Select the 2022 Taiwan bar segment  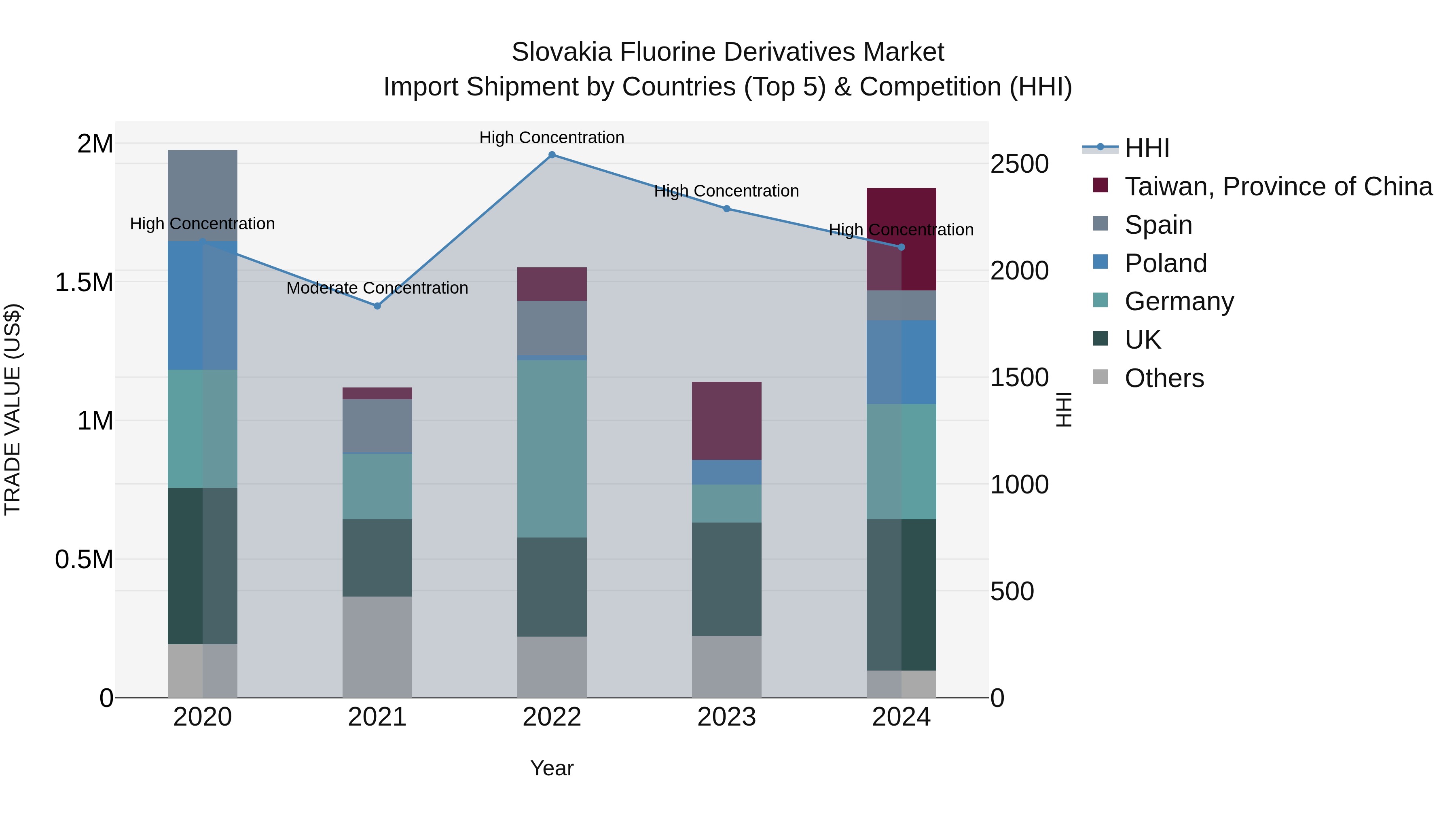[x=552, y=284]
